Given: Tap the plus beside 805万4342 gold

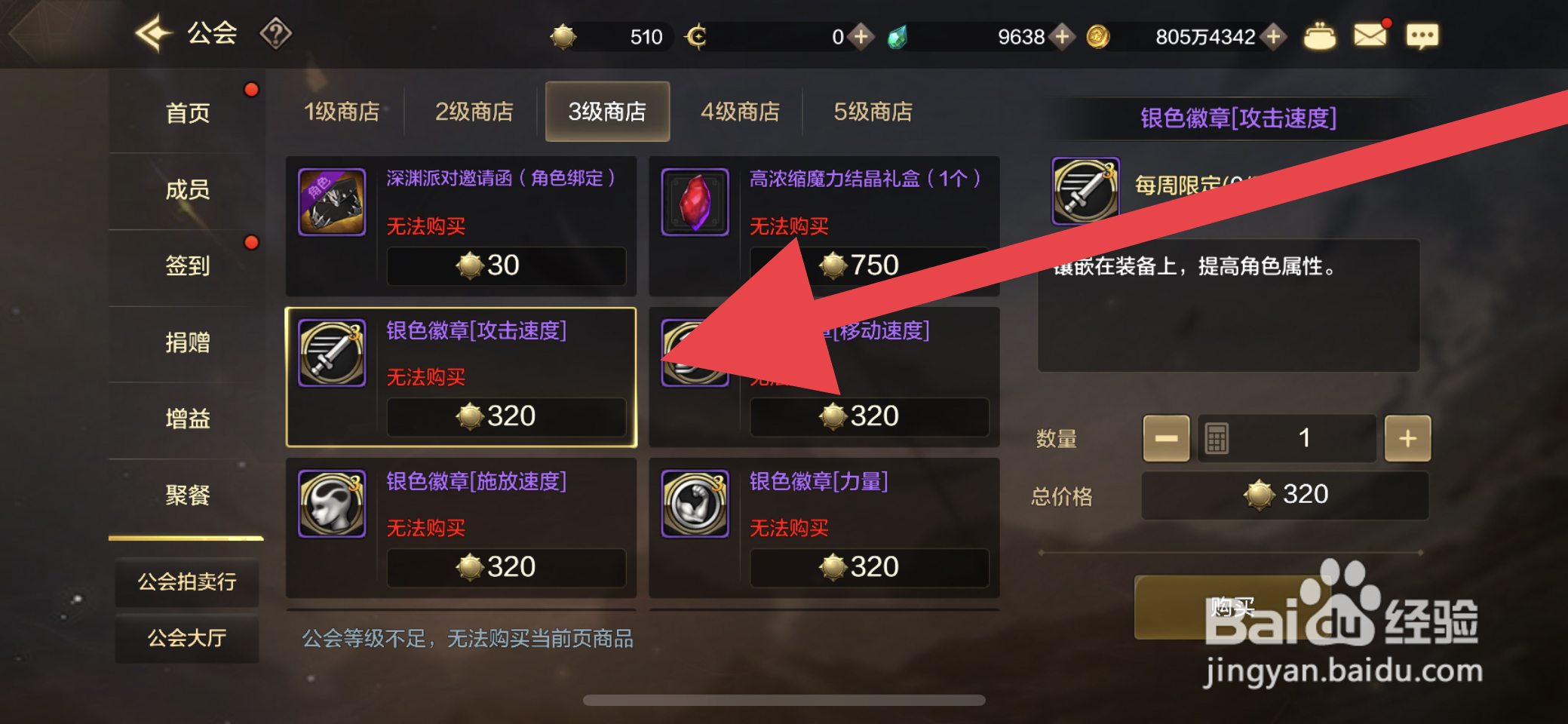Looking at the screenshot, I should pos(1273,36).
